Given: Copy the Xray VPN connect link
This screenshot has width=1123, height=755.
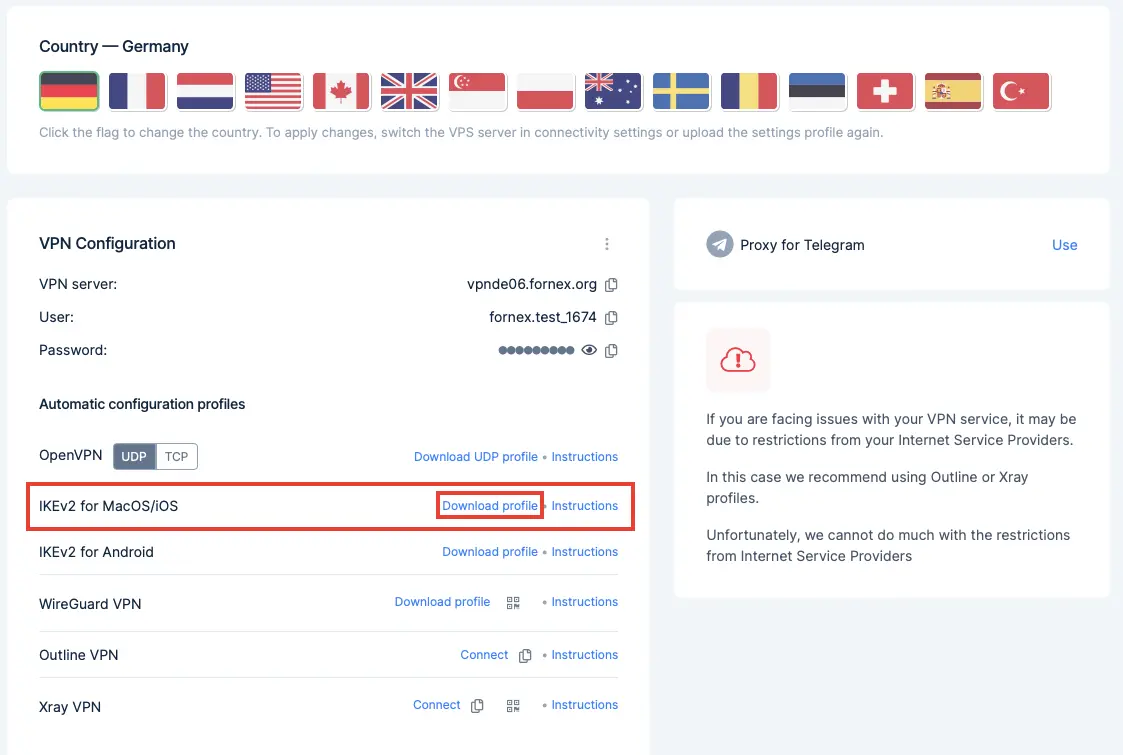Looking at the screenshot, I should 477,706.
